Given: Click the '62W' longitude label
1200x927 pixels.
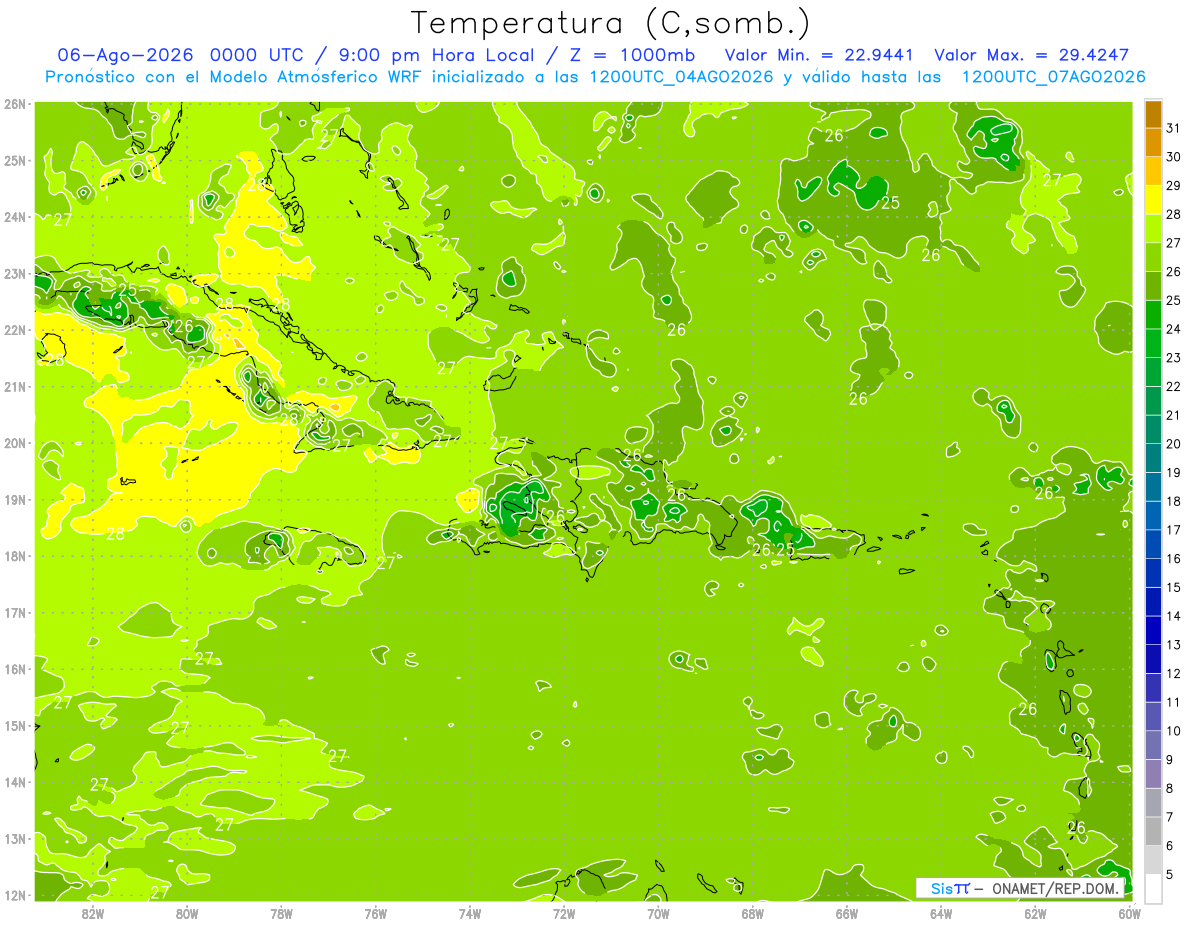Looking at the screenshot, I should 1035,913.
